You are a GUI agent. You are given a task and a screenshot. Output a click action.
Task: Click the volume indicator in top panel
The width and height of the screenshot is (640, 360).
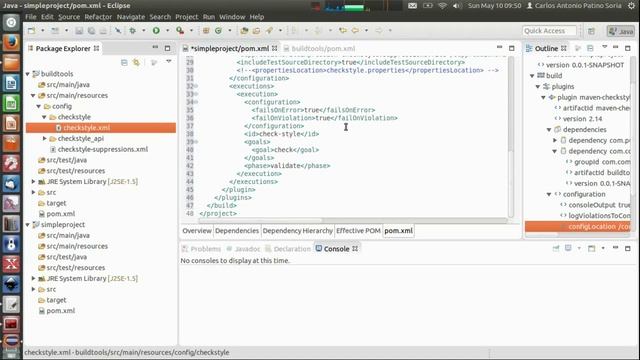[457, 6]
